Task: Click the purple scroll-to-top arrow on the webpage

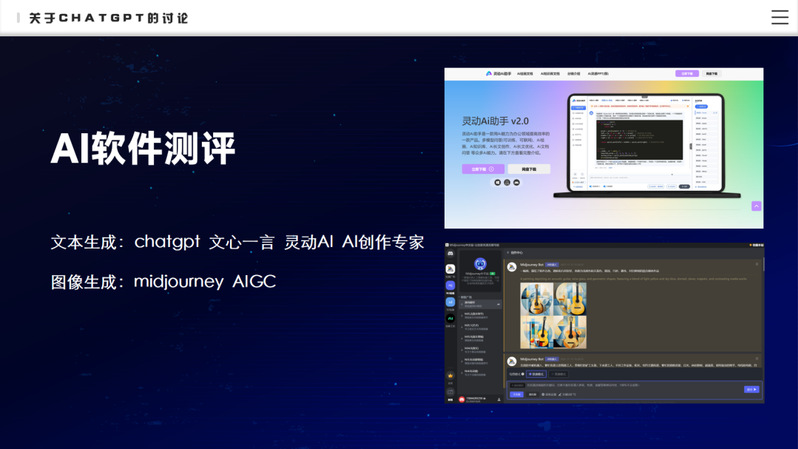Action: (756, 206)
